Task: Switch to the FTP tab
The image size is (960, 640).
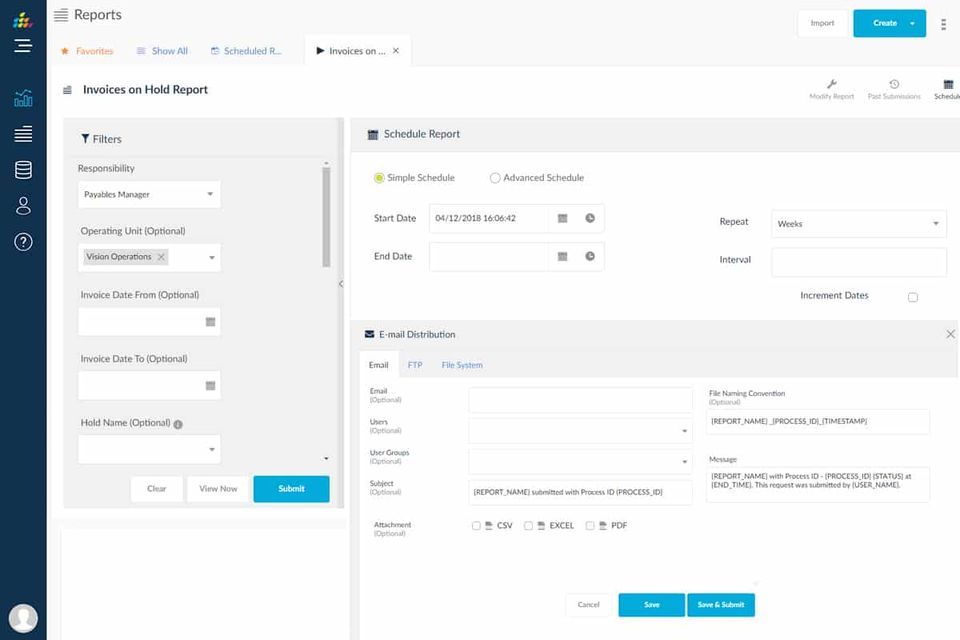Action: pyautogui.click(x=415, y=365)
